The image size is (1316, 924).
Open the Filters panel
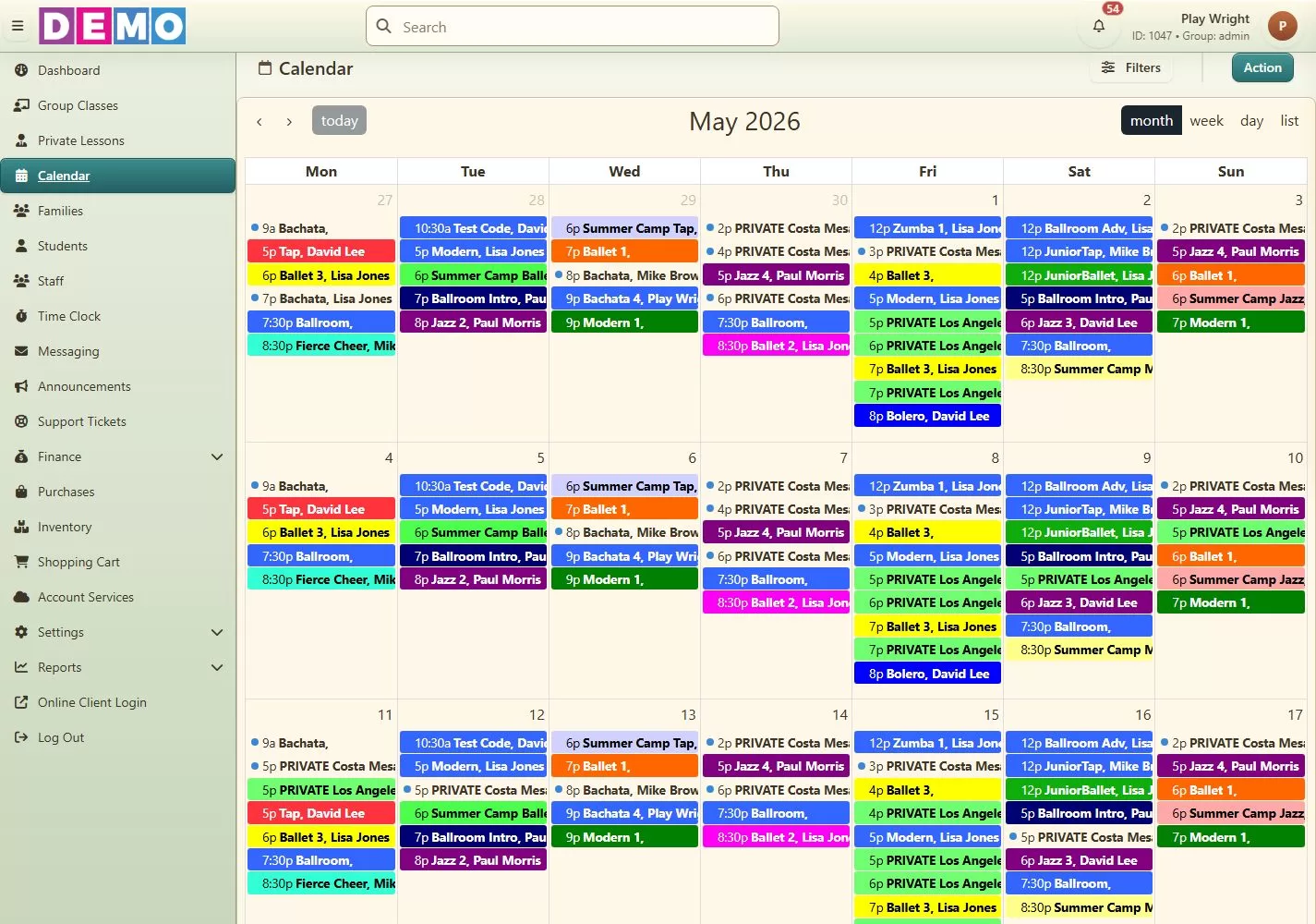1131,67
